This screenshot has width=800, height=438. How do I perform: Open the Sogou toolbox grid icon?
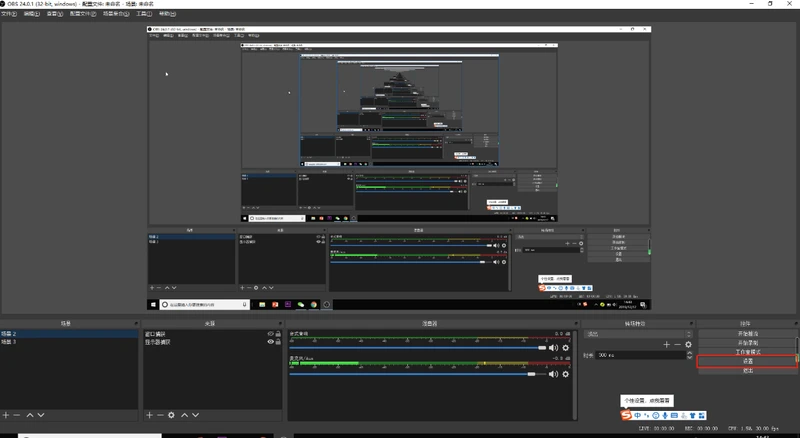pyautogui.click(x=702, y=416)
